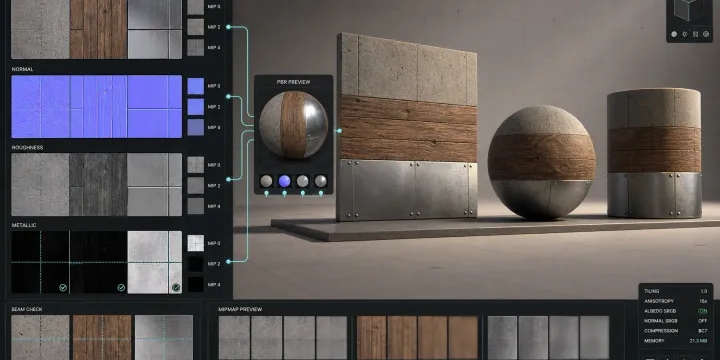Open the metal tile in the Normal map
The width and height of the screenshot is (720, 360).
click(x=155, y=107)
